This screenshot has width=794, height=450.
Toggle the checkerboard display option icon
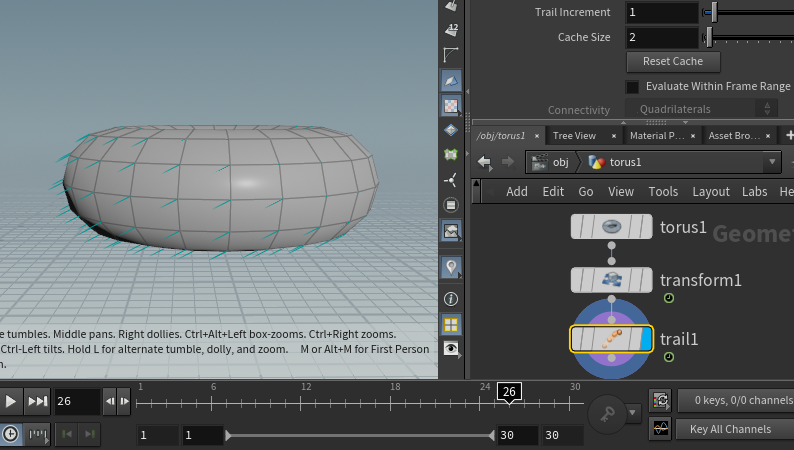(x=451, y=106)
